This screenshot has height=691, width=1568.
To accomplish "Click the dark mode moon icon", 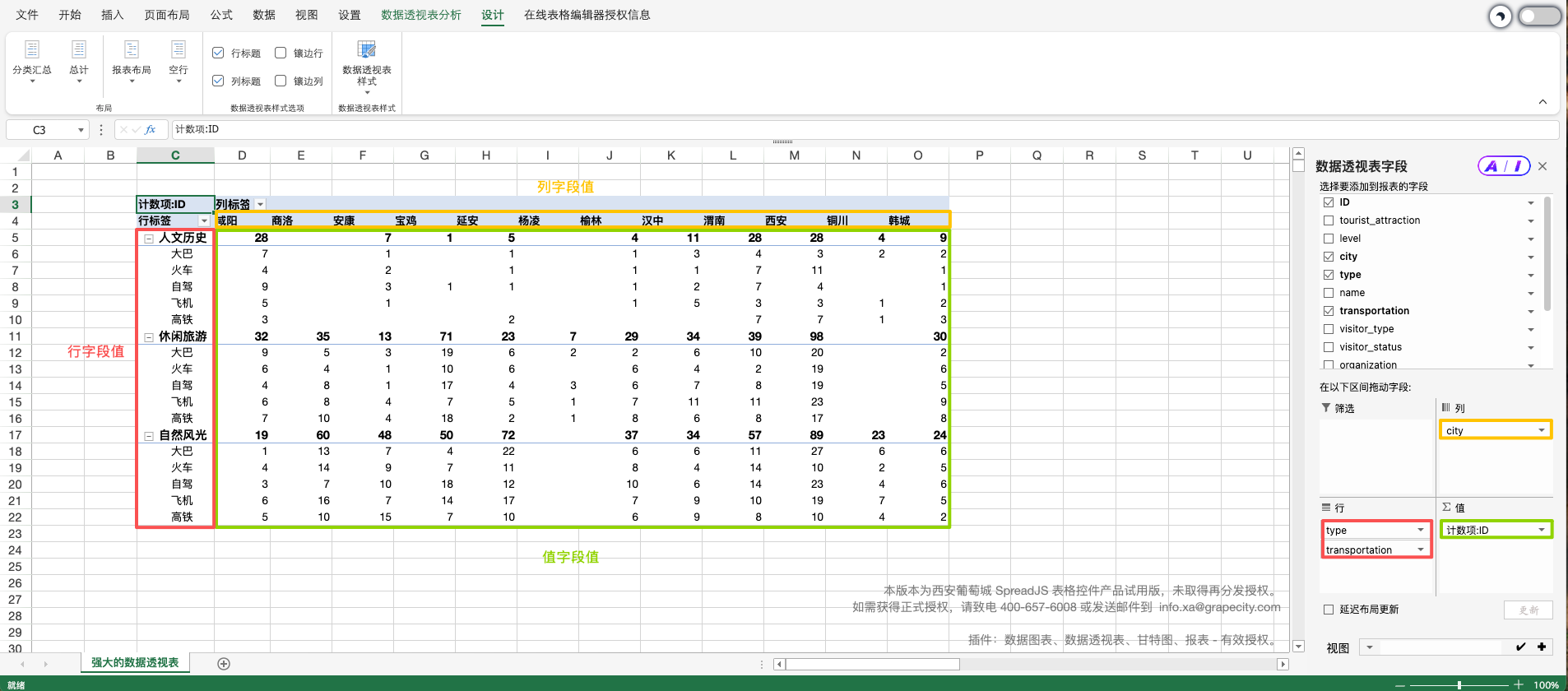I will pos(1501,16).
